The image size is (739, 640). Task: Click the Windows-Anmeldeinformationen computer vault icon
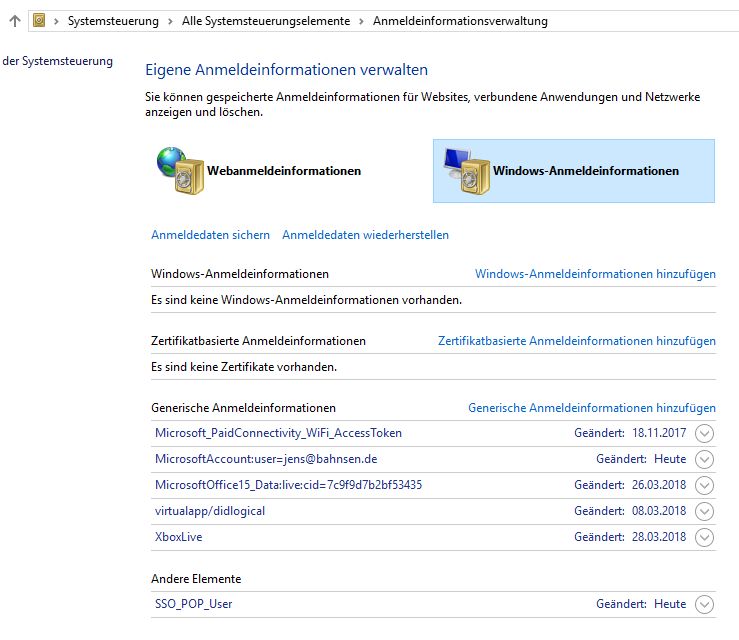[467, 171]
